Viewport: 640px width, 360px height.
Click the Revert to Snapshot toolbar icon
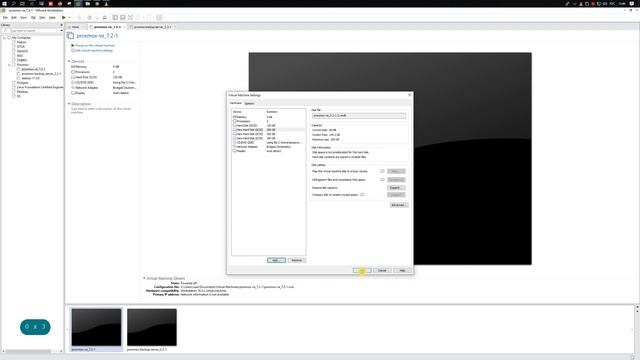click(x=97, y=18)
